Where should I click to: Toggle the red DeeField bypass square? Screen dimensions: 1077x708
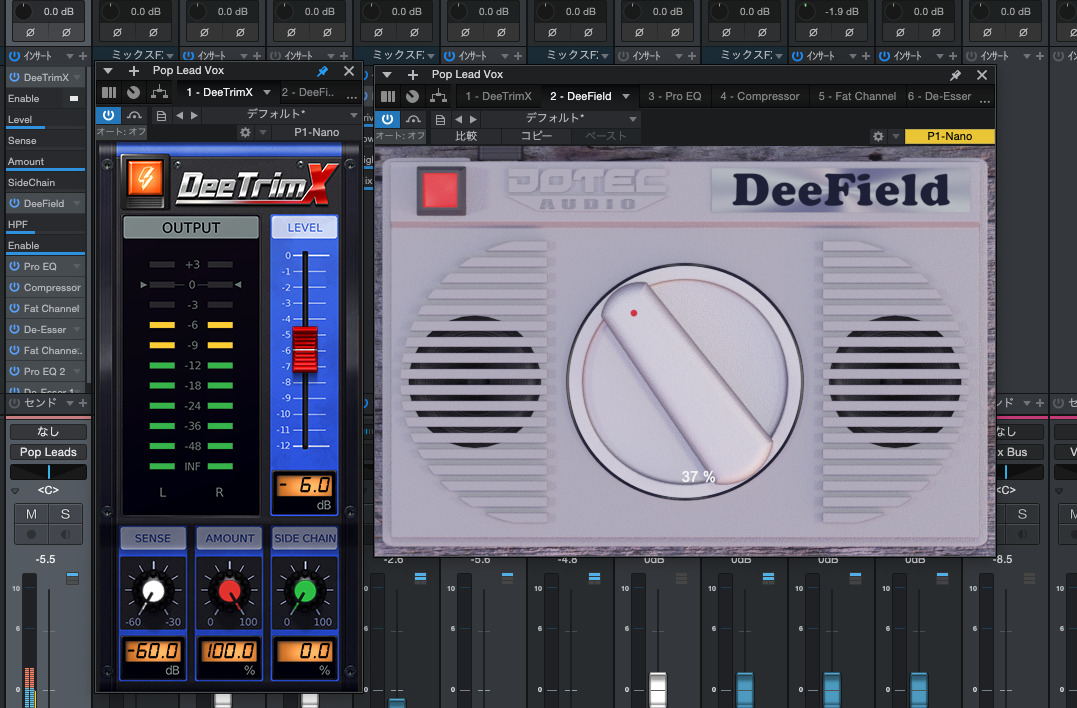[440, 190]
